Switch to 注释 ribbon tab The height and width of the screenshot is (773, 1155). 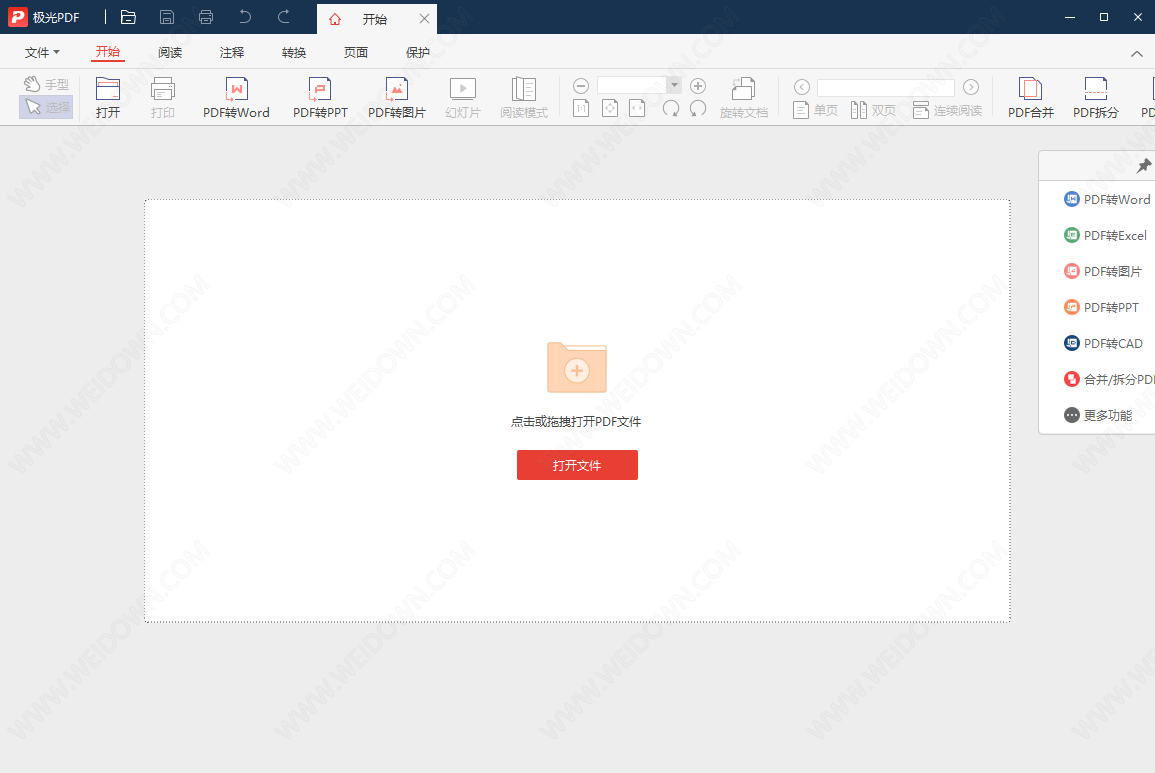(232, 52)
